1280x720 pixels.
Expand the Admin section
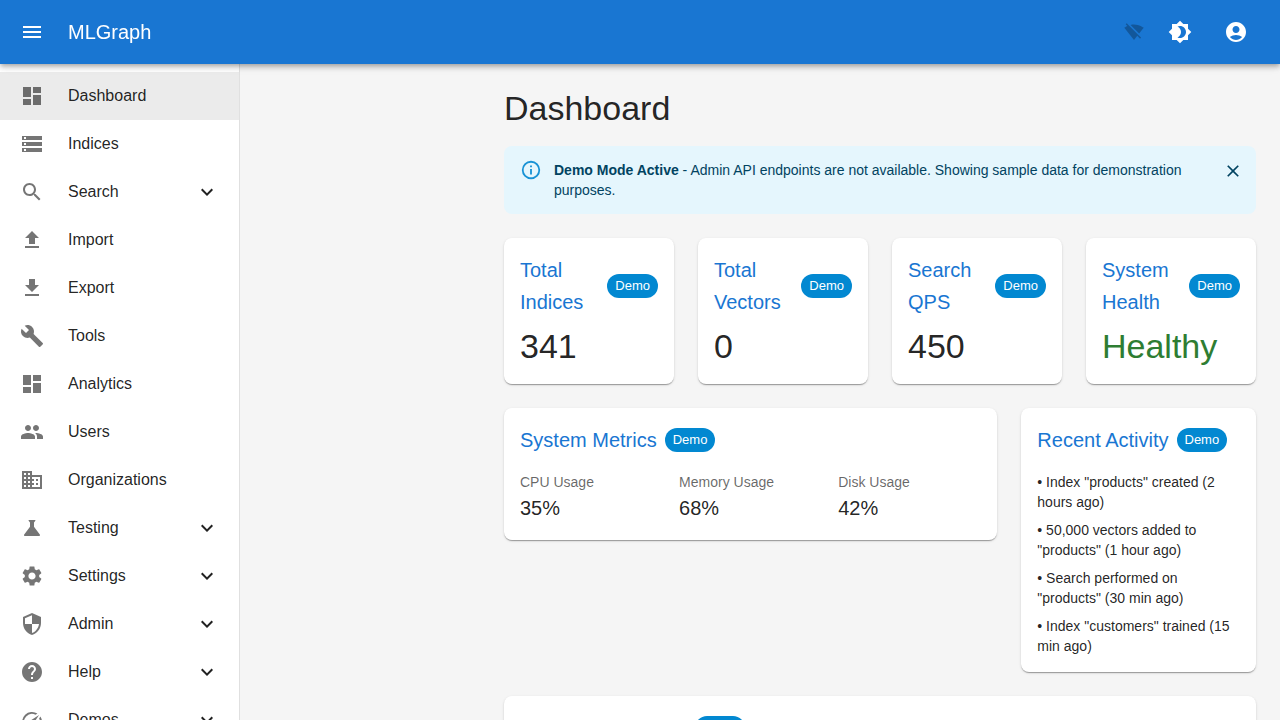point(207,623)
